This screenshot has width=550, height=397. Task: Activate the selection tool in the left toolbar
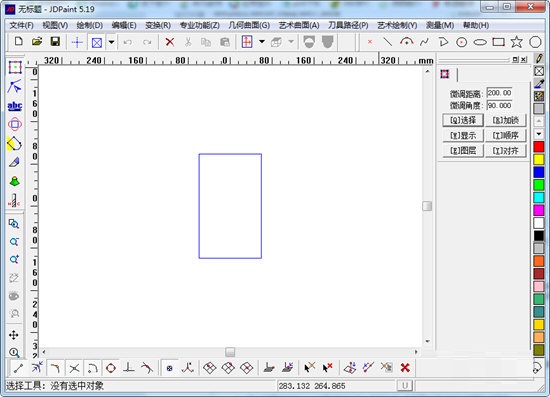[x=15, y=67]
